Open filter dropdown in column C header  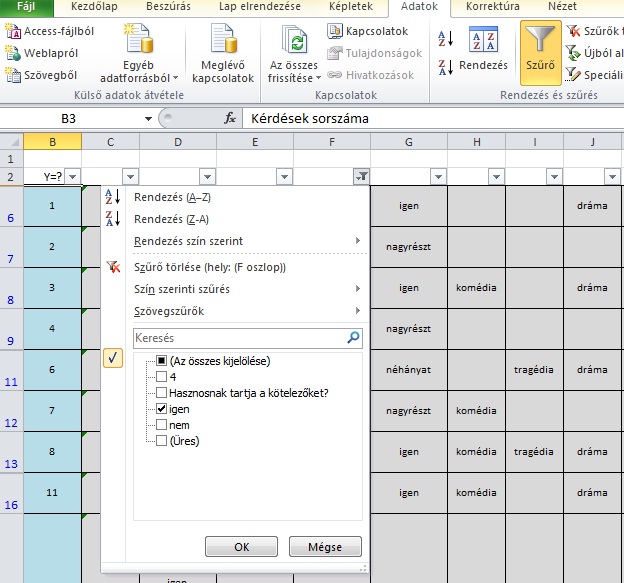[131, 177]
